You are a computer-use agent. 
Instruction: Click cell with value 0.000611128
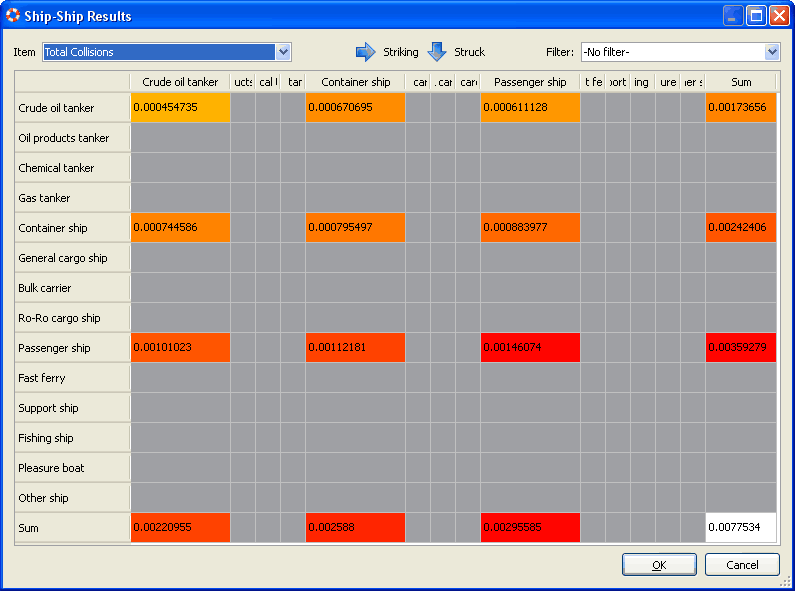coord(530,107)
